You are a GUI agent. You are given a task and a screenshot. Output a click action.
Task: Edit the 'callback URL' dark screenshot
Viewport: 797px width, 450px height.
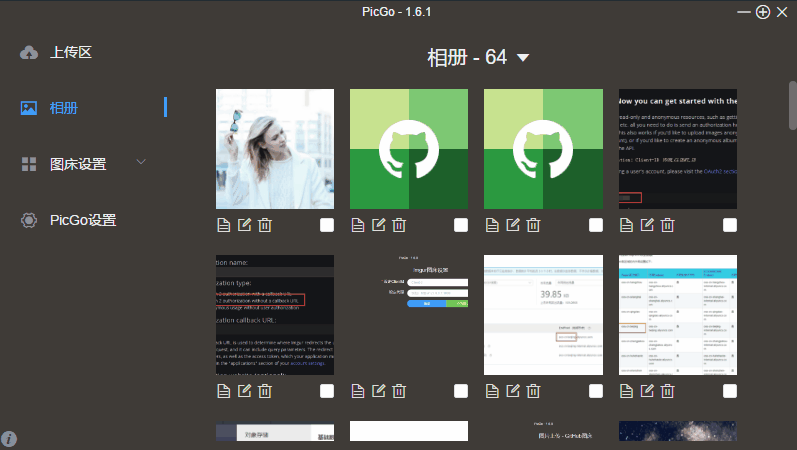244,391
